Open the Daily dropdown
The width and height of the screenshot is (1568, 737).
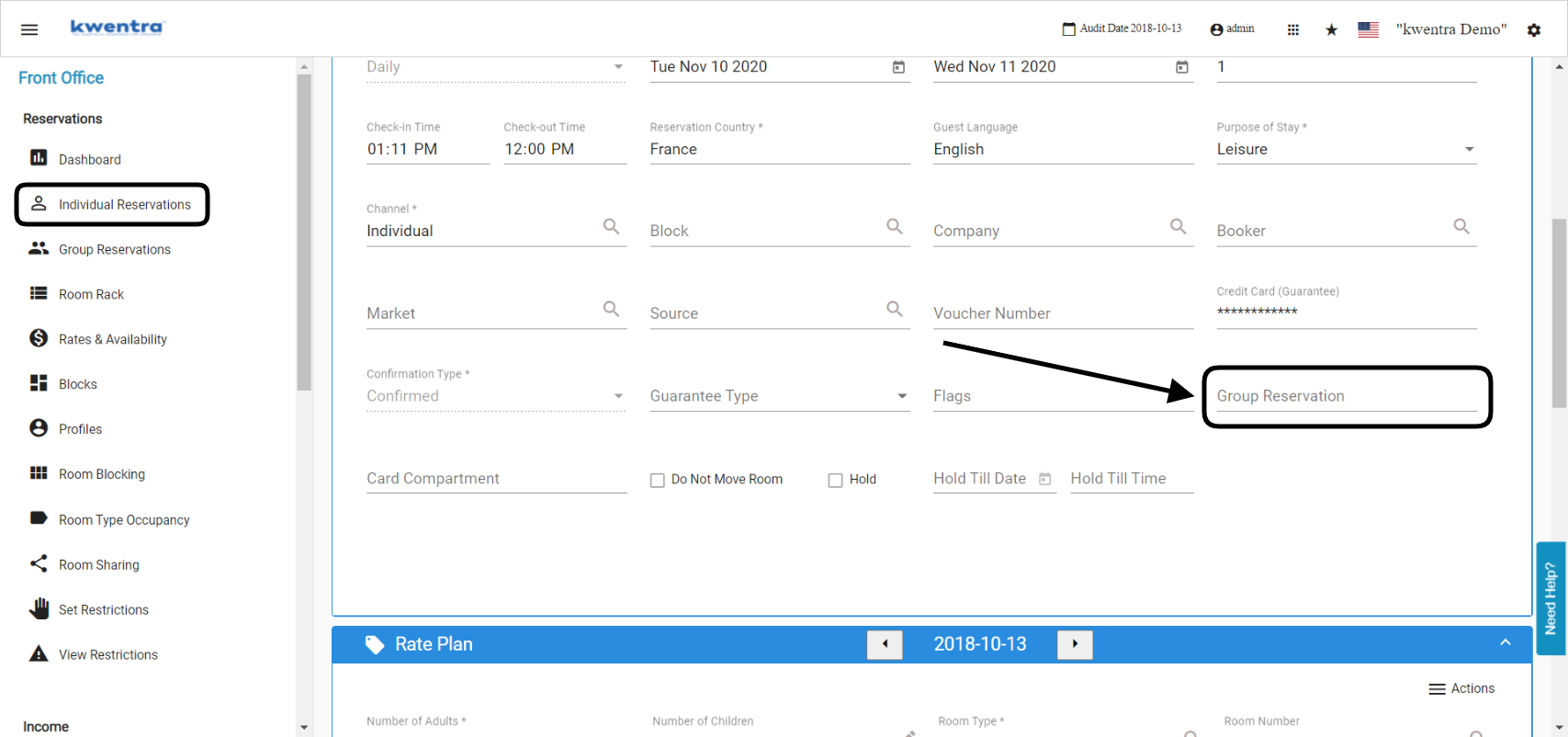[496, 67]
